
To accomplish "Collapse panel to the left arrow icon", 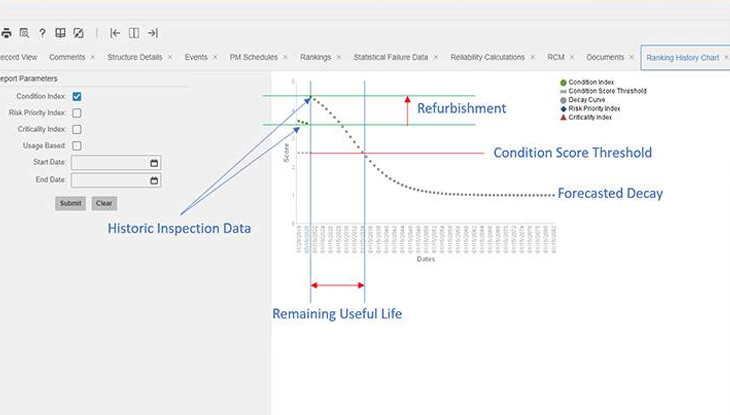I will click(115, 33).
